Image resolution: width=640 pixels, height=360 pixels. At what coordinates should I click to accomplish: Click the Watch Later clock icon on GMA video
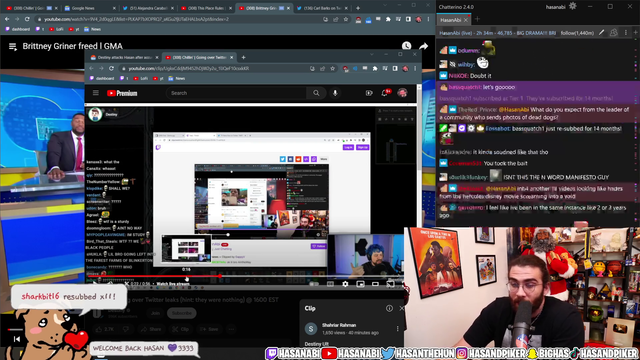[407, 46]
